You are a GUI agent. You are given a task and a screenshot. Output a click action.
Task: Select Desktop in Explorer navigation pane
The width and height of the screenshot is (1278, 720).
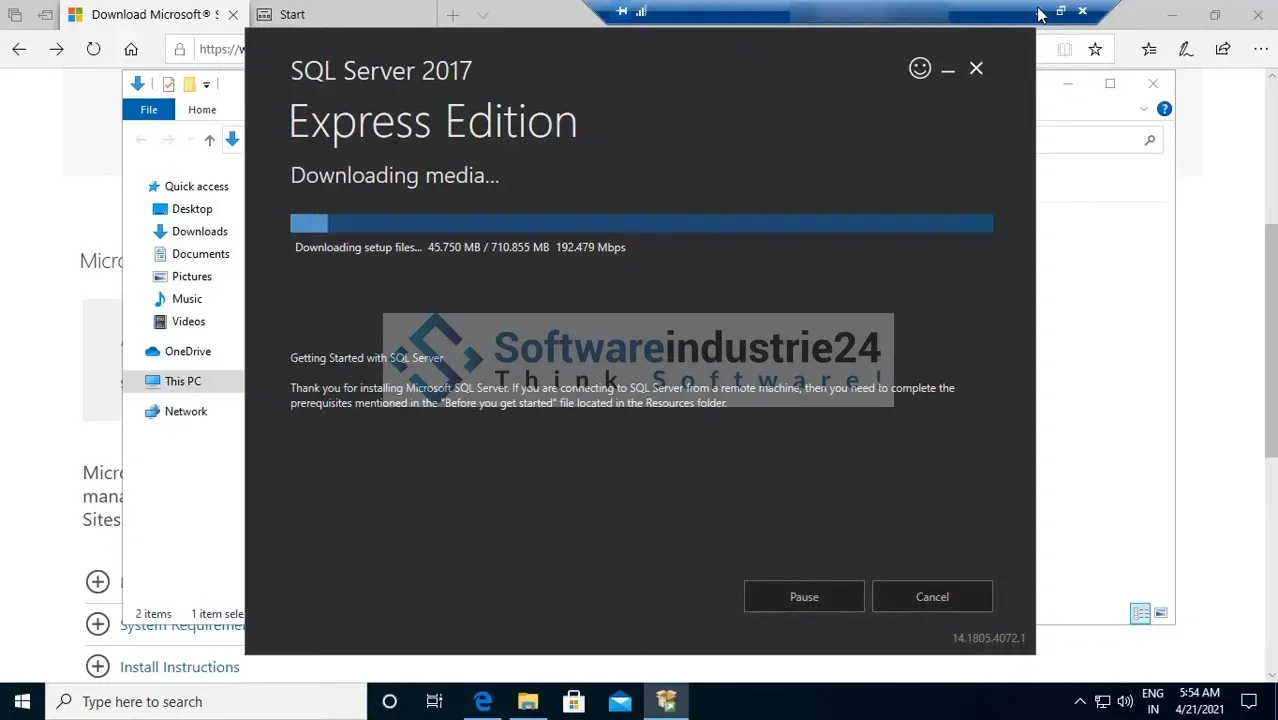[183, 209]
